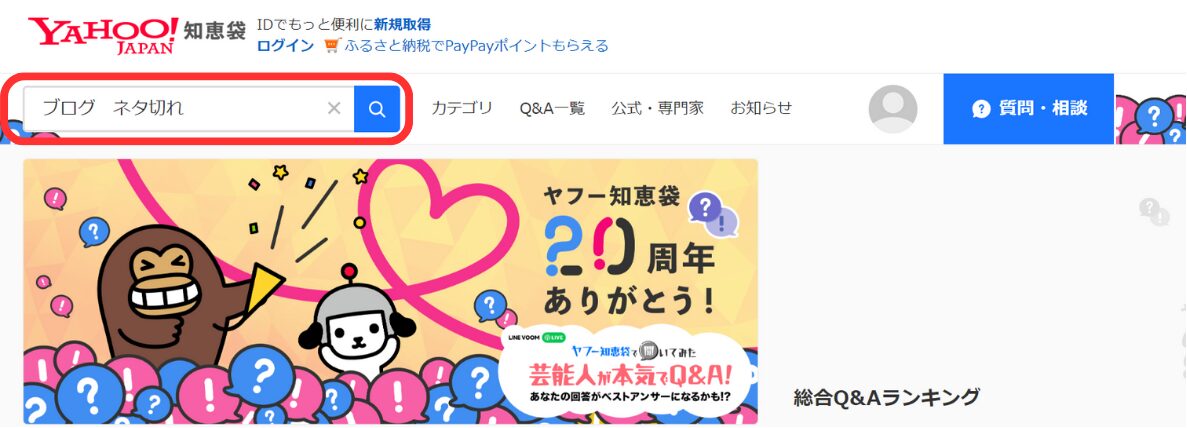Click the 知恵袋 logo text

[215, 32]
